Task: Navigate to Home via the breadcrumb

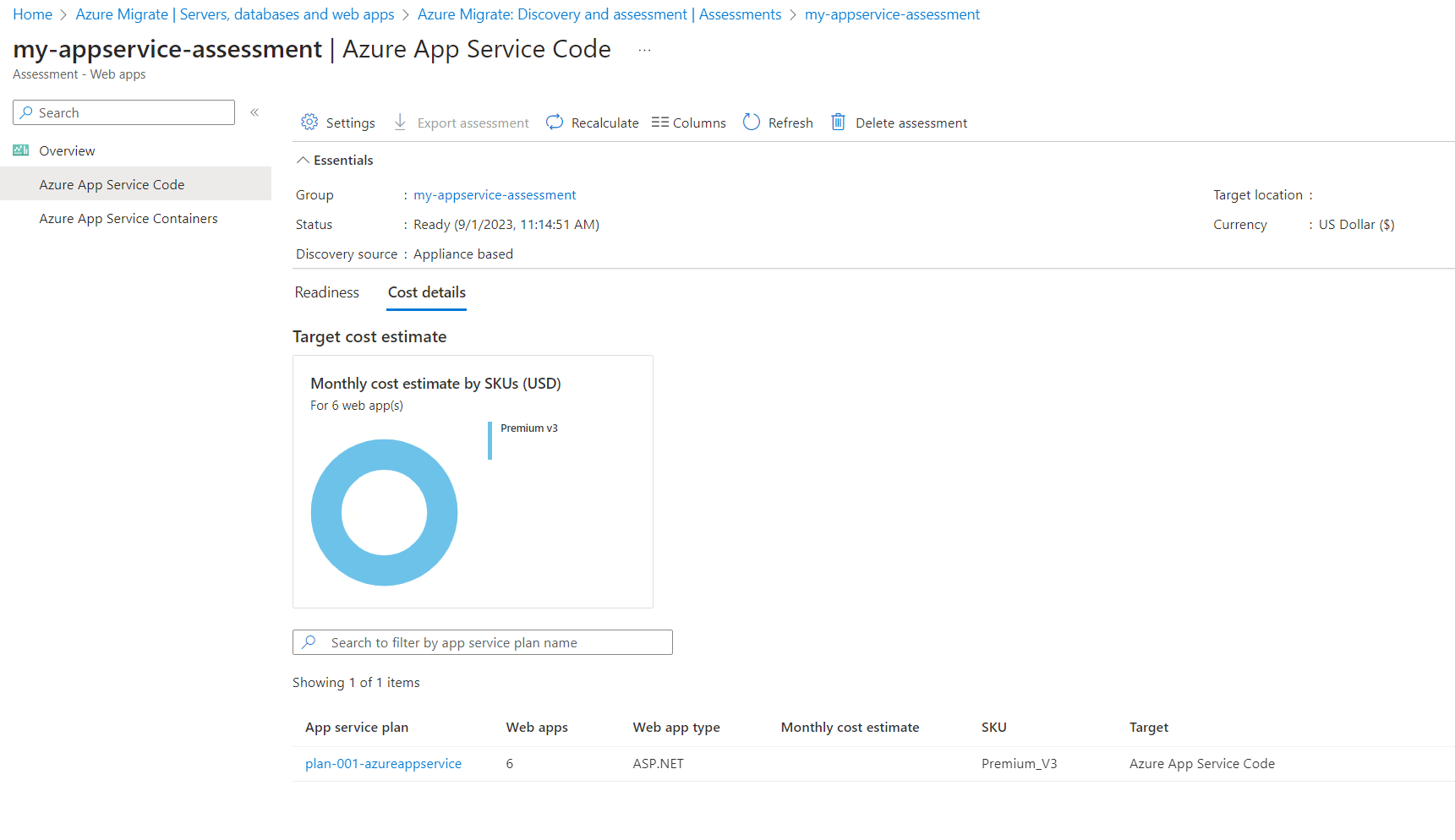Action: pyautogui.click(x=32, y=14)
